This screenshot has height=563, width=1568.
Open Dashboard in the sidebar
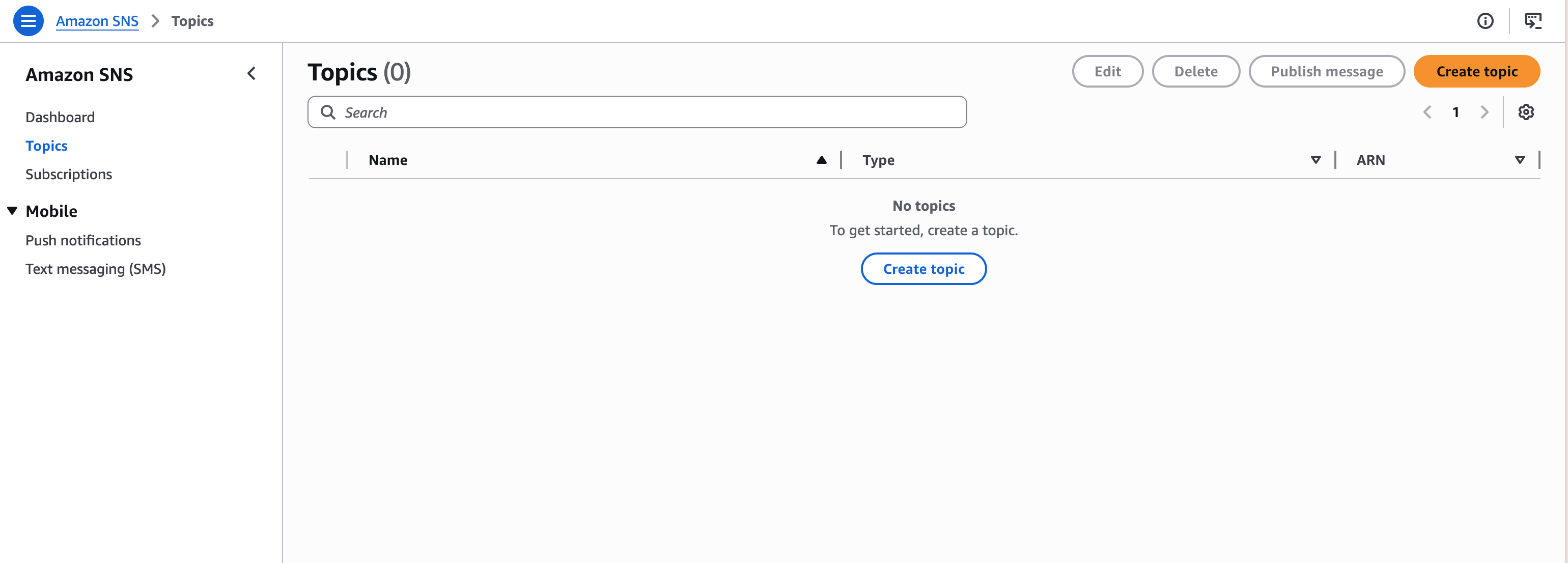click(60, 117)
